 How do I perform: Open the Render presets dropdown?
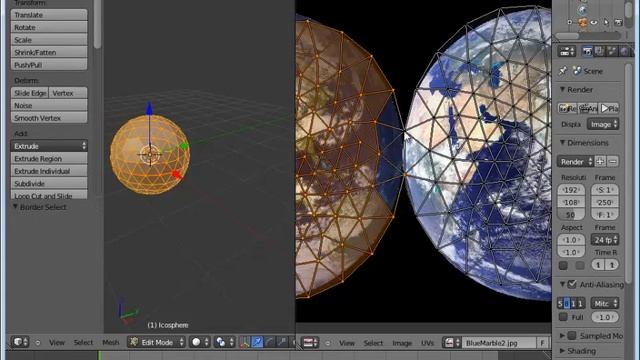575,162
